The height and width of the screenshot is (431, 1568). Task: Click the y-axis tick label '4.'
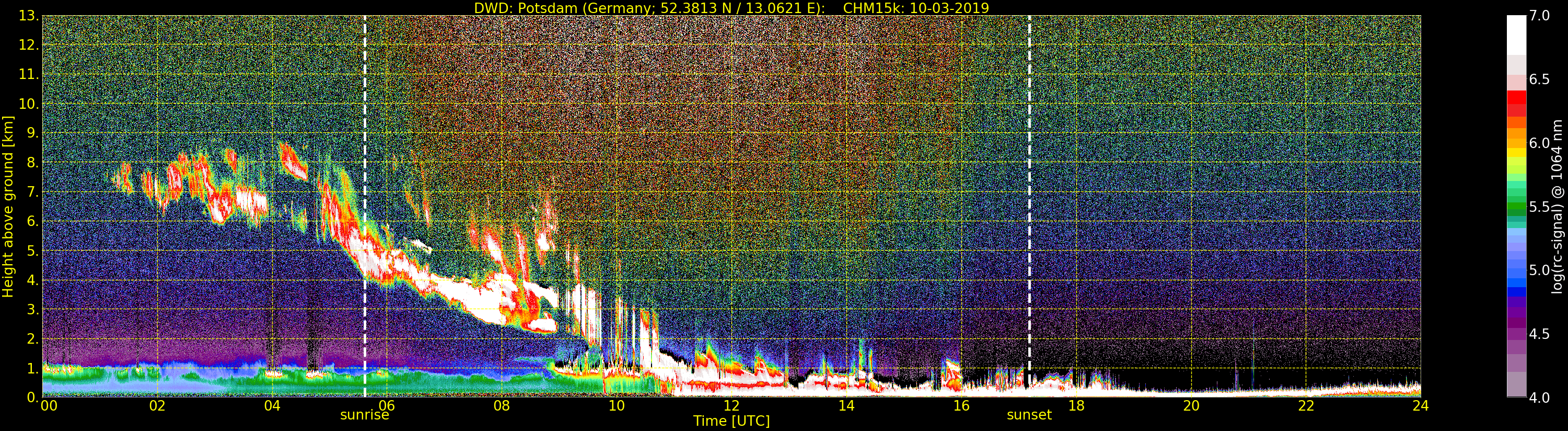32,280
